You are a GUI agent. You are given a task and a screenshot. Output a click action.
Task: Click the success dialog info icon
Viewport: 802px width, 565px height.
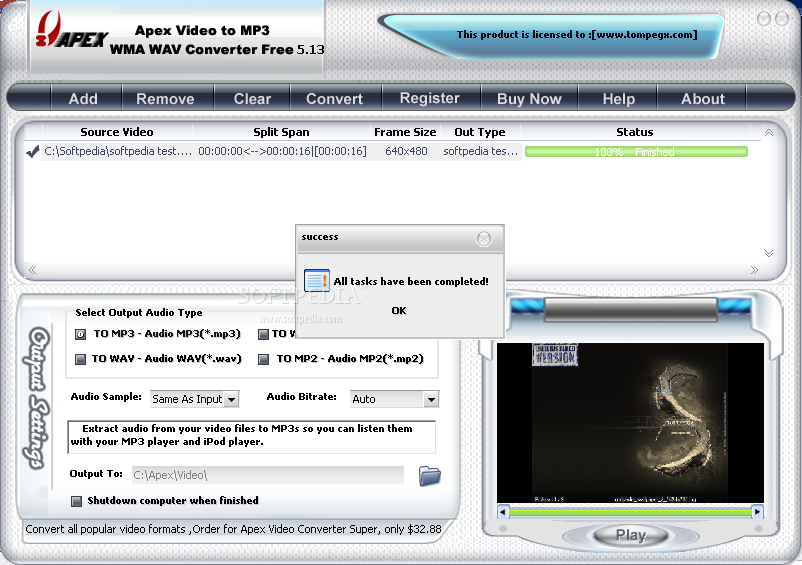pos(317,280)
